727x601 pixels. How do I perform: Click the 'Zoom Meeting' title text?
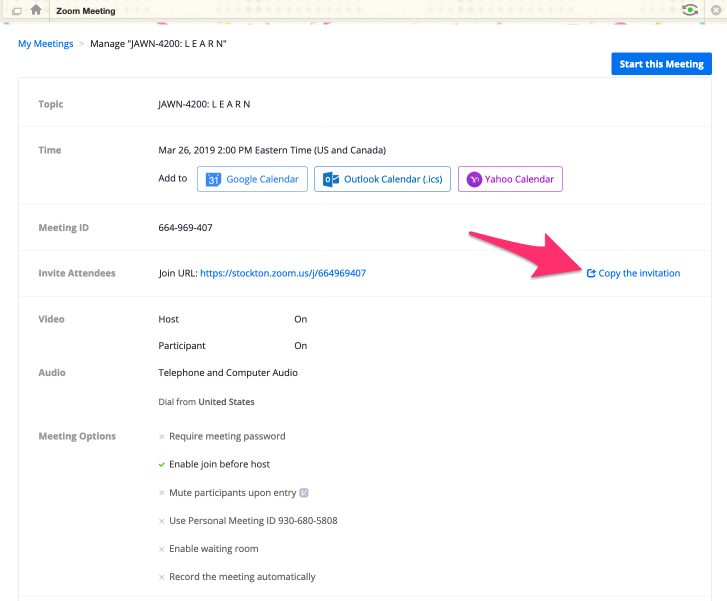pos(86,11)
